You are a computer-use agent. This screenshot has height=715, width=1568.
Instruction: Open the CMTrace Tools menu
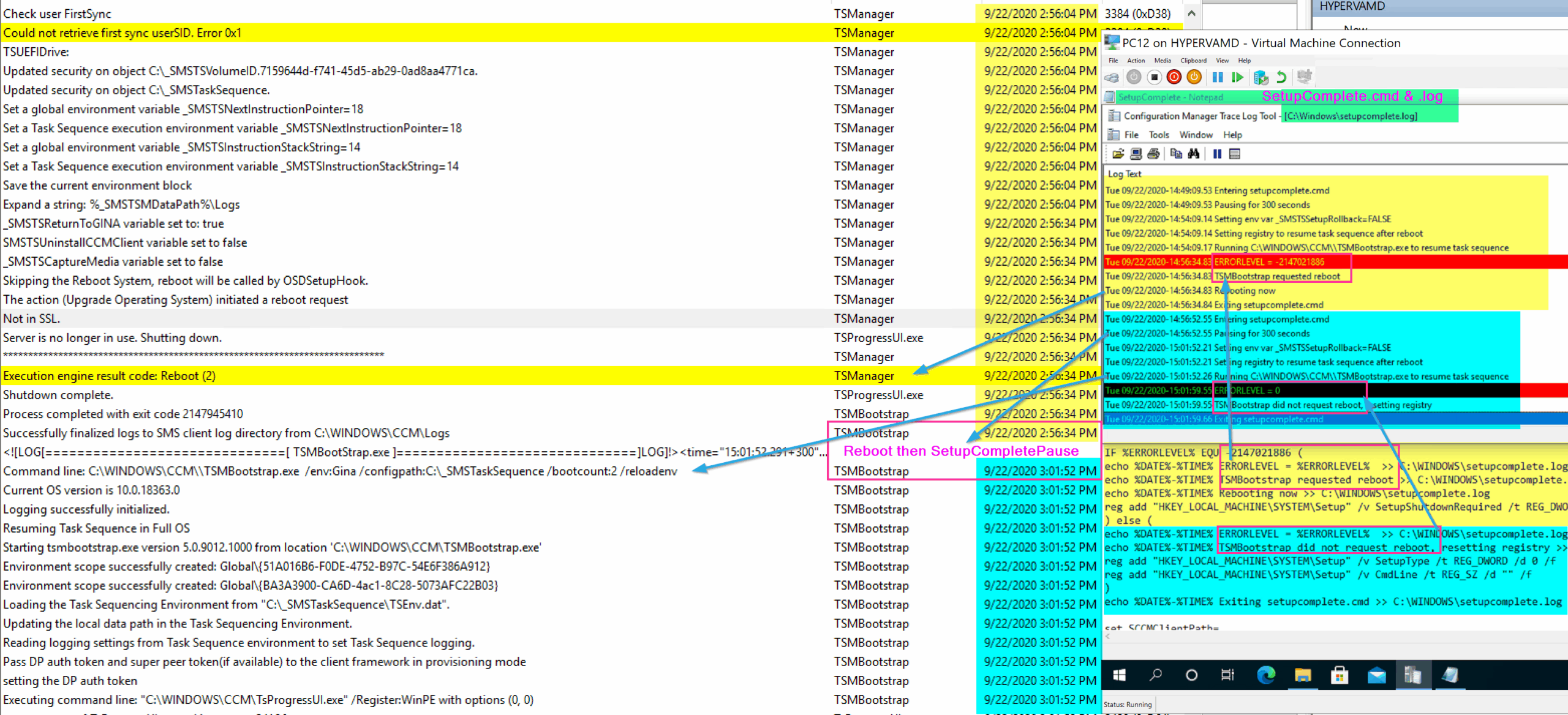[1158, 135]
